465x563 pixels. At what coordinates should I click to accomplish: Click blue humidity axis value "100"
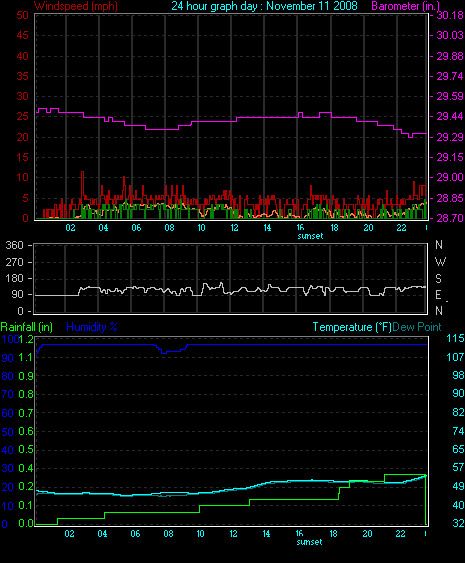(x=10, y=339)
